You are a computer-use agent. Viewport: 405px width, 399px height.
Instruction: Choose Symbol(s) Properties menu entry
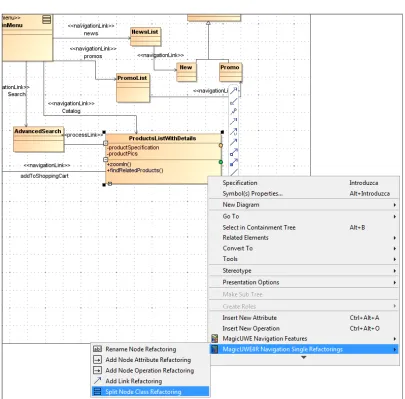point(304,193)
